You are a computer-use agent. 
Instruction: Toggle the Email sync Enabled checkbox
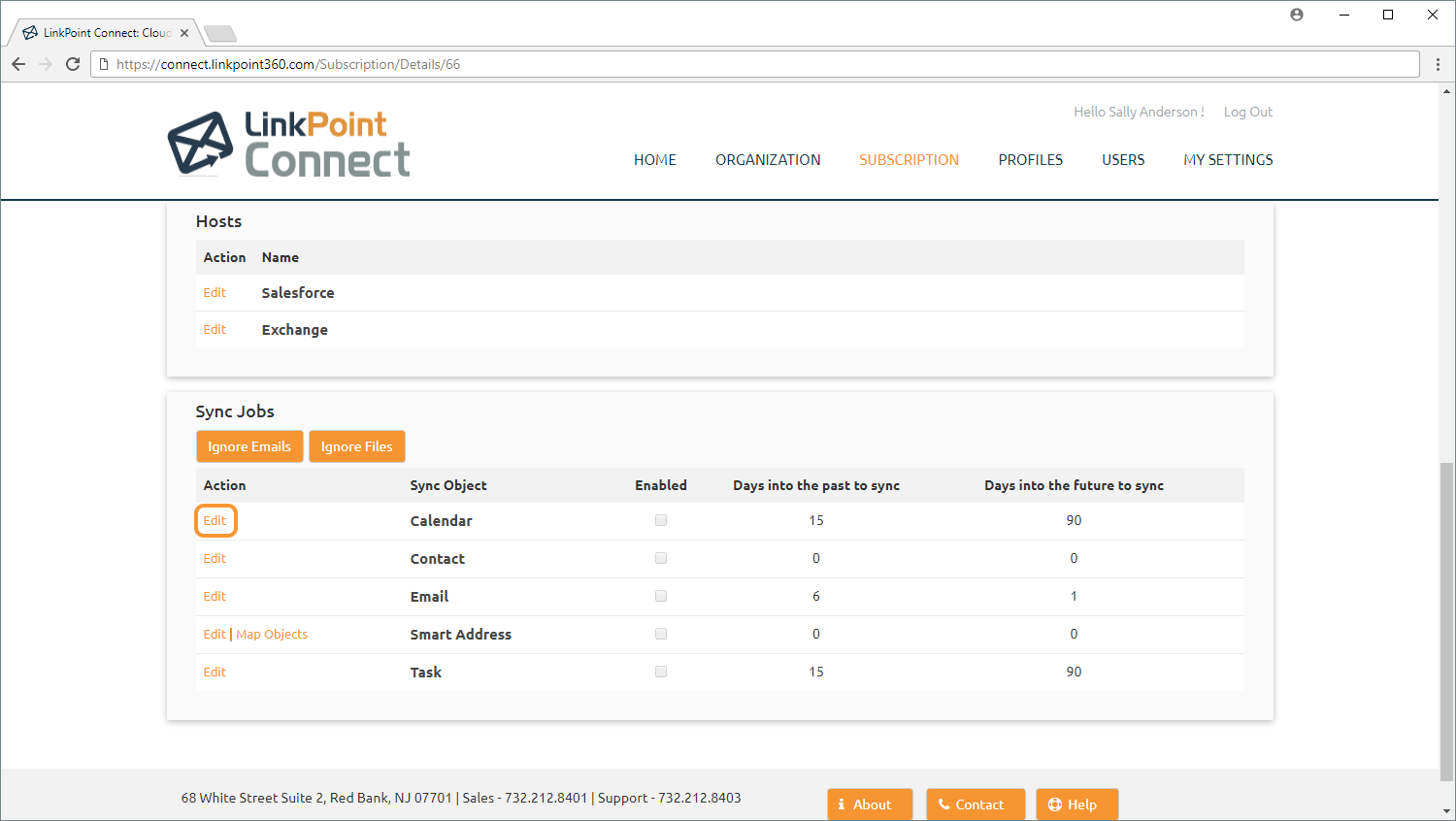pyautogui.click(x=661, y=596)
